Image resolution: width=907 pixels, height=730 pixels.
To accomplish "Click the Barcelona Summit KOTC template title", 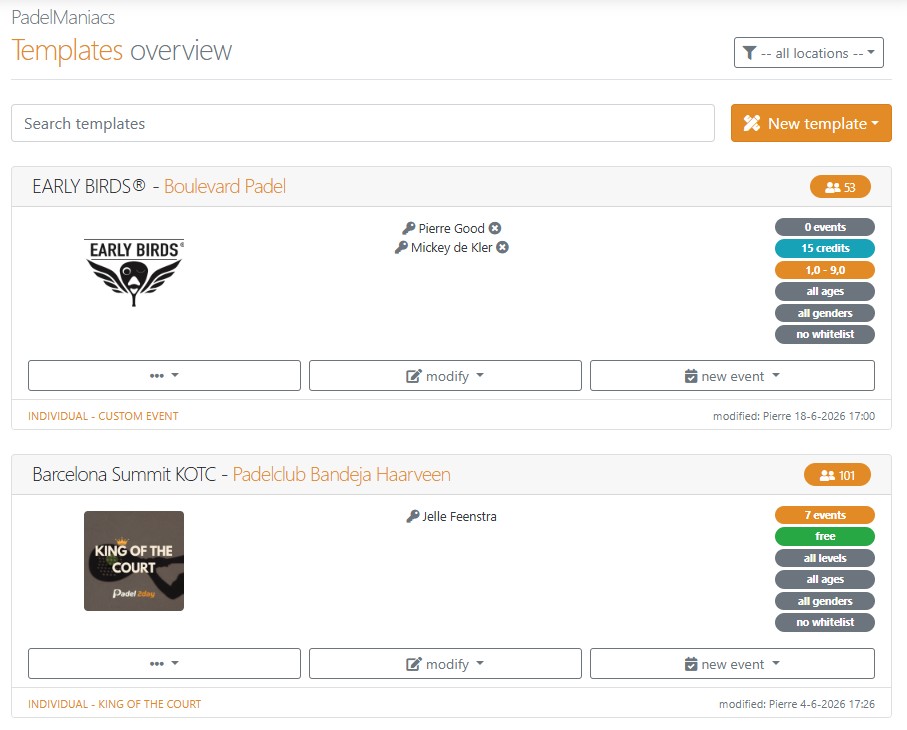I will tap(124, 474).
